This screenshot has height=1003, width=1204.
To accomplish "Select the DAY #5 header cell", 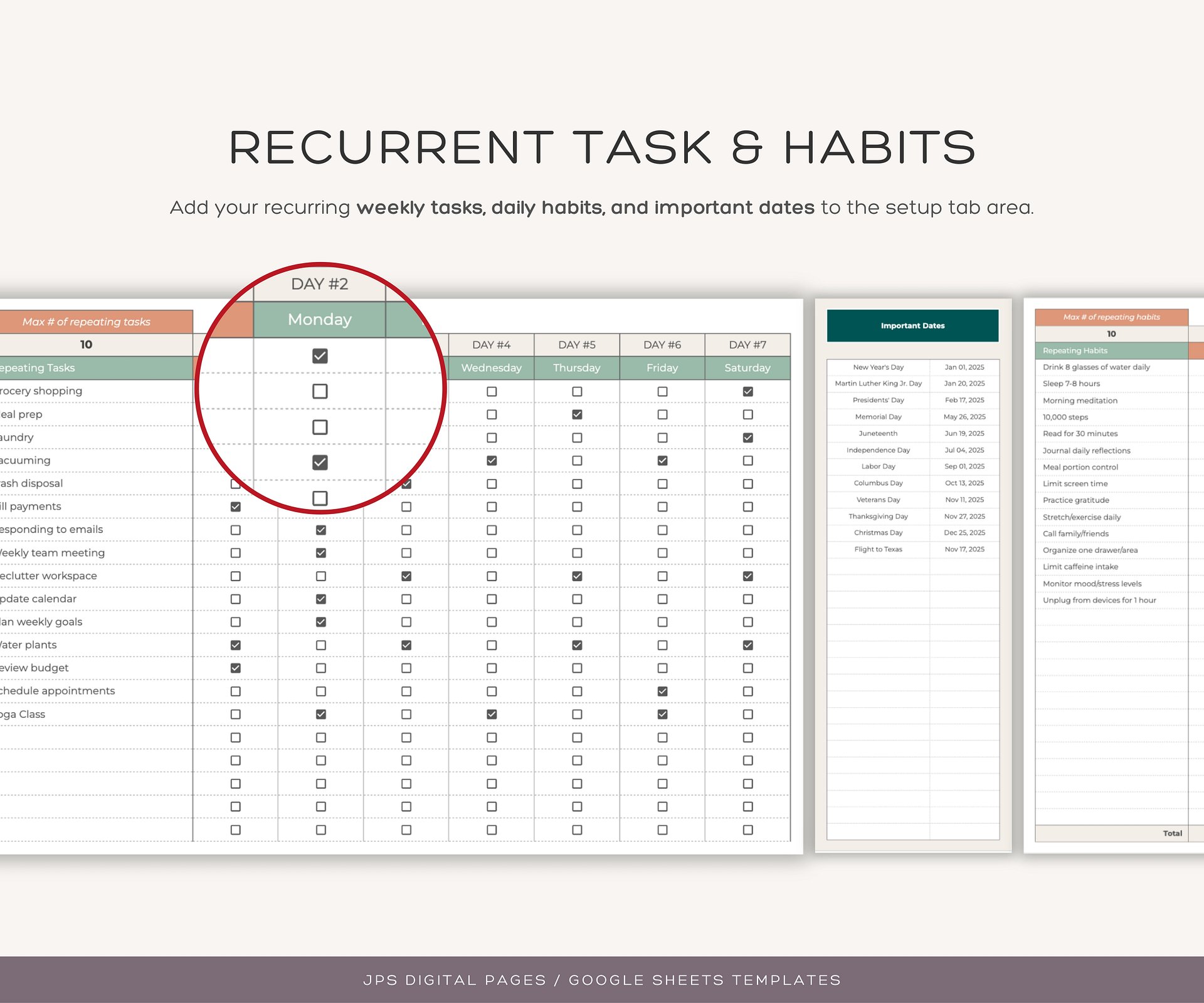I will pos(577,345).
